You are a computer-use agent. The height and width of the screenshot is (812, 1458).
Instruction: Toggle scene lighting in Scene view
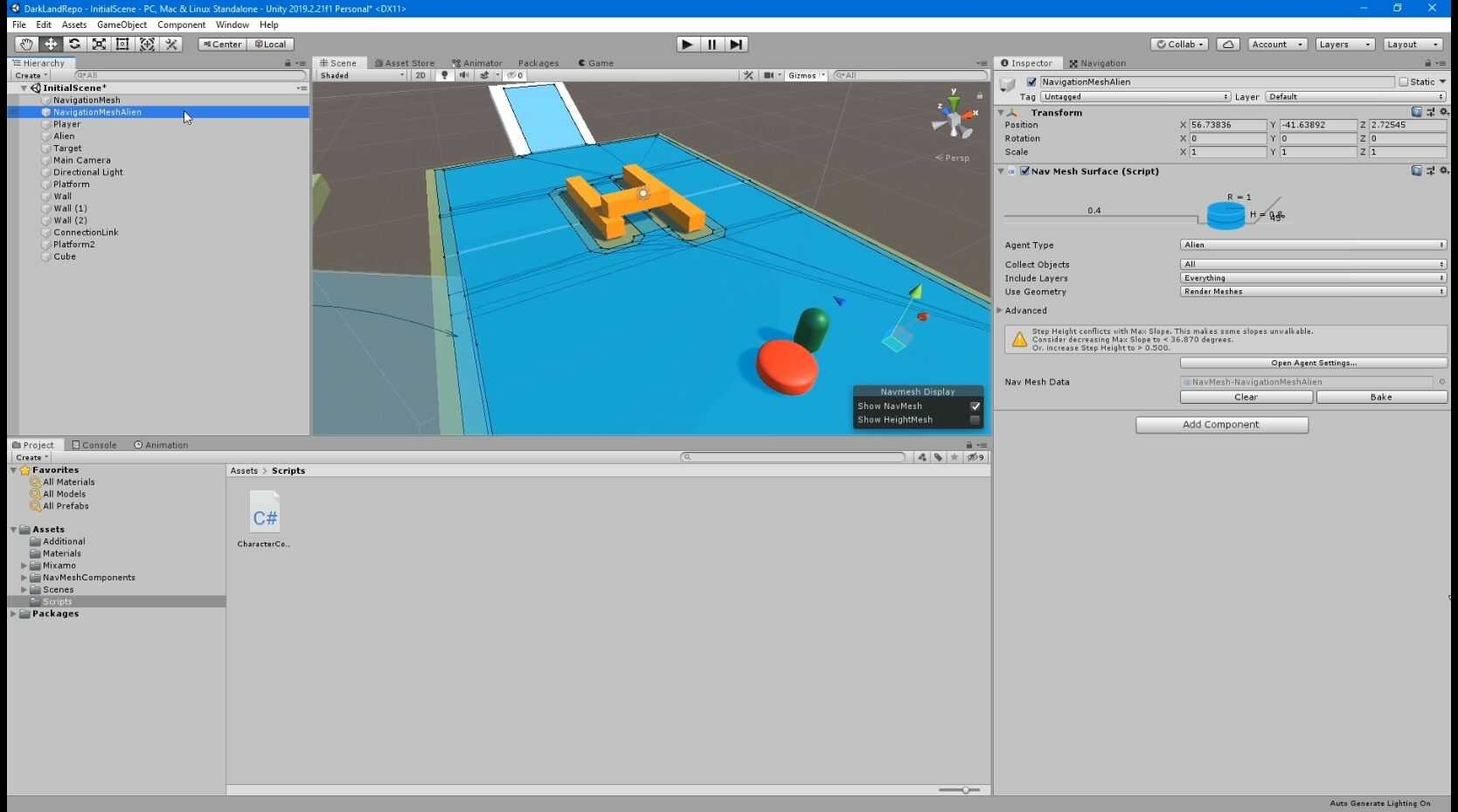pos(445,75)
